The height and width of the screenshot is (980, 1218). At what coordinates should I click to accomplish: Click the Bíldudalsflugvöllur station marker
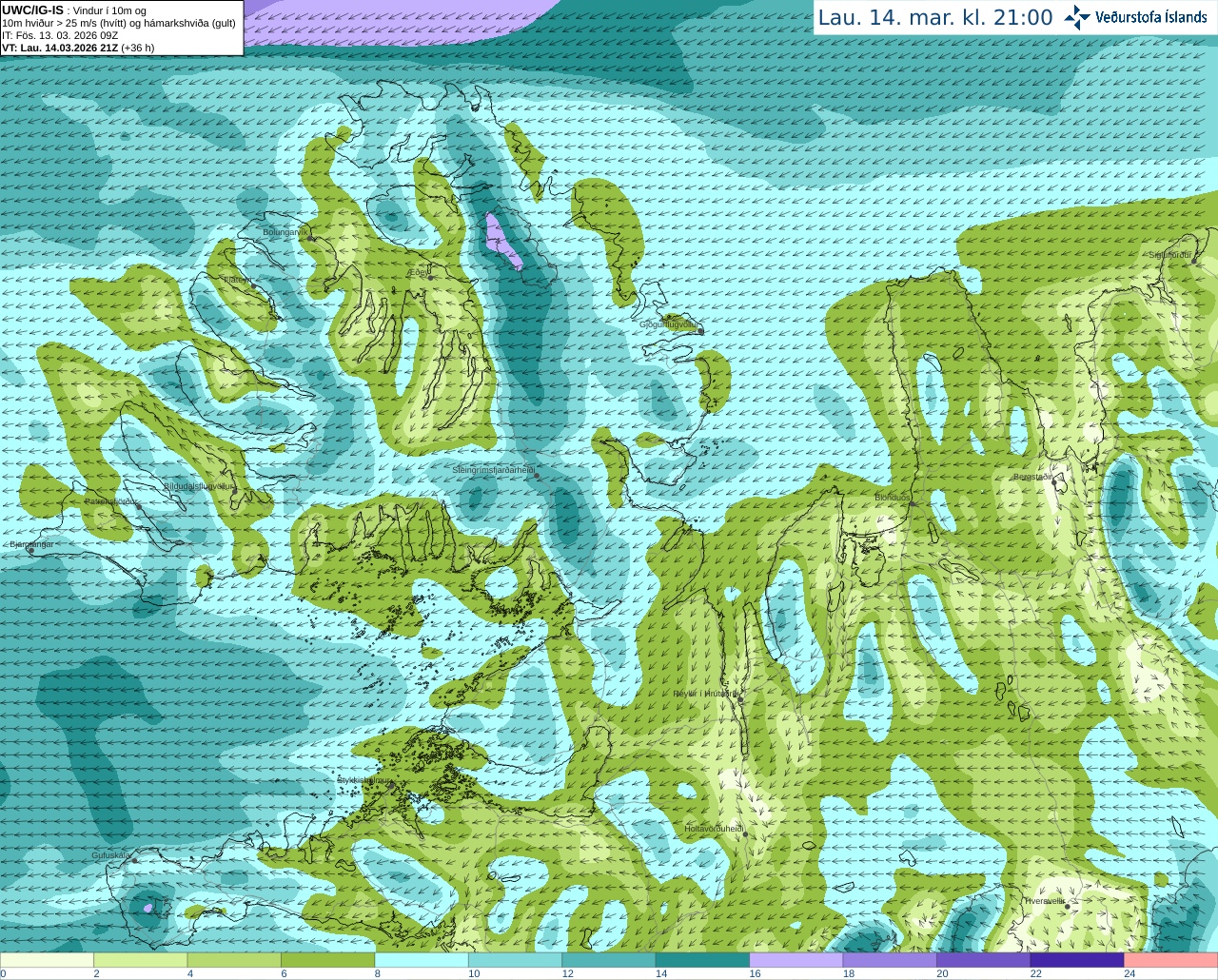233,491
